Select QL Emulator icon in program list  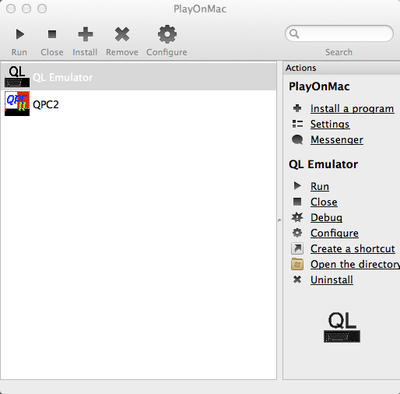17,76
